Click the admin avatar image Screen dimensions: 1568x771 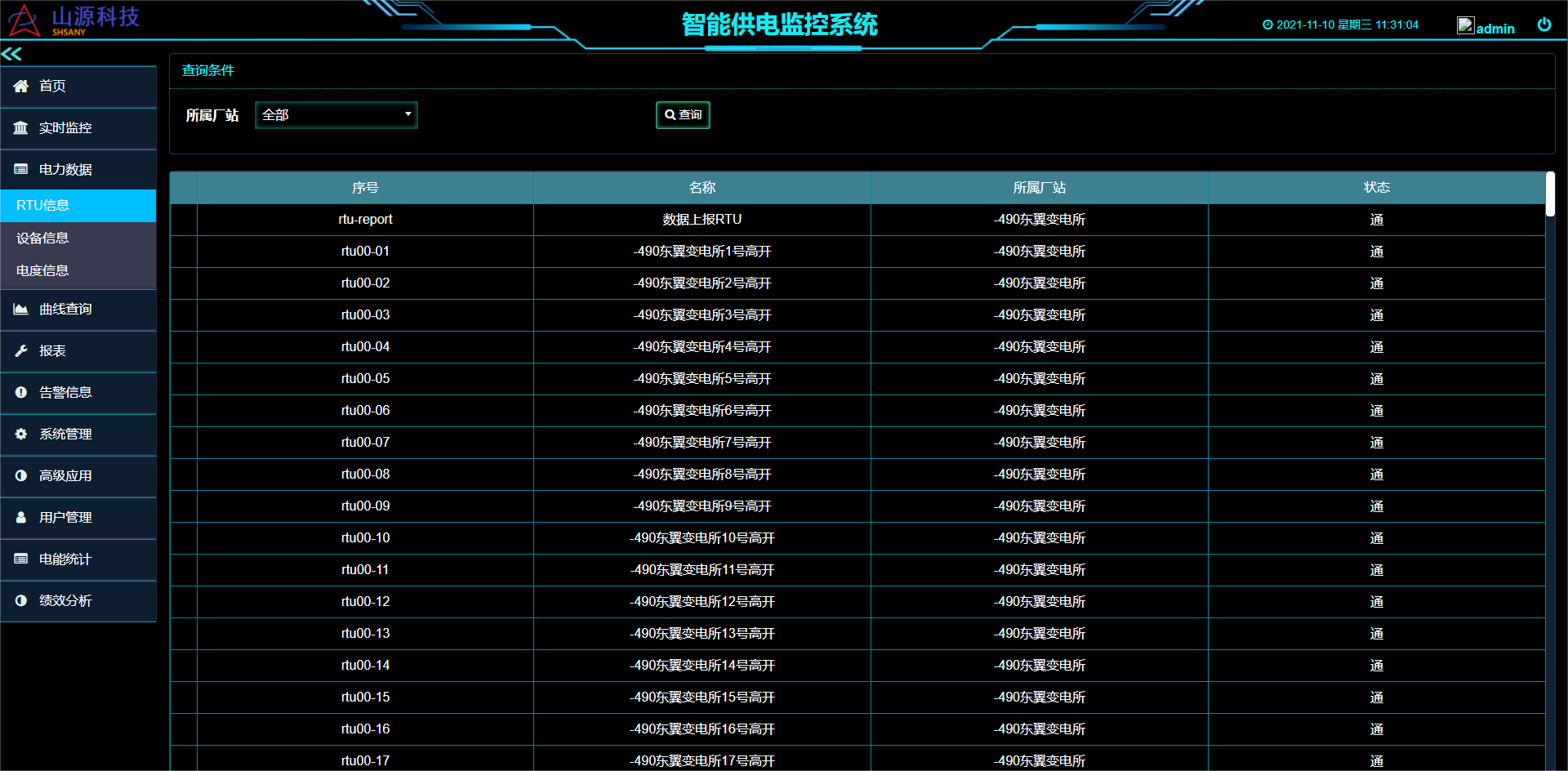tap(1465, 25)
